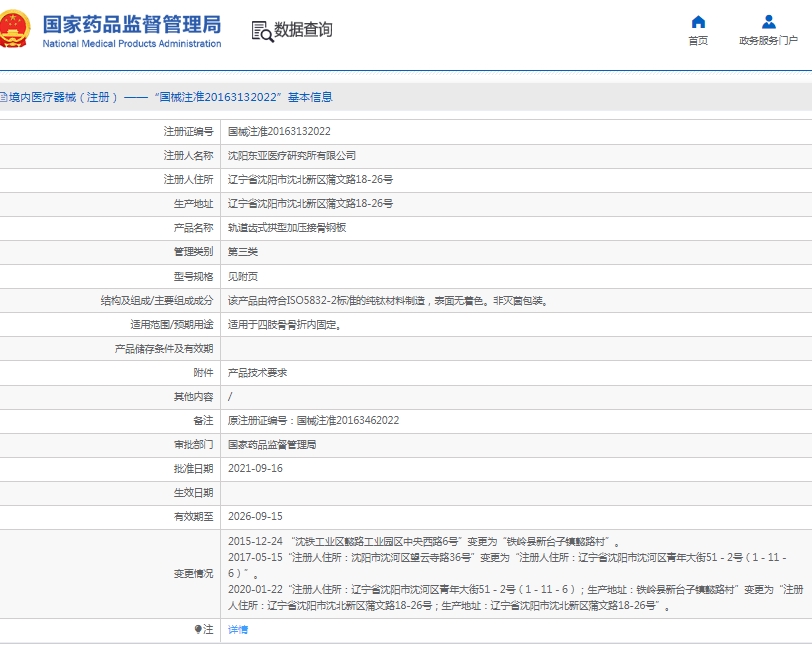The height and width of the screenshot is (648, 812).
Task: Click 第三类 management category value
Action: 243,252
